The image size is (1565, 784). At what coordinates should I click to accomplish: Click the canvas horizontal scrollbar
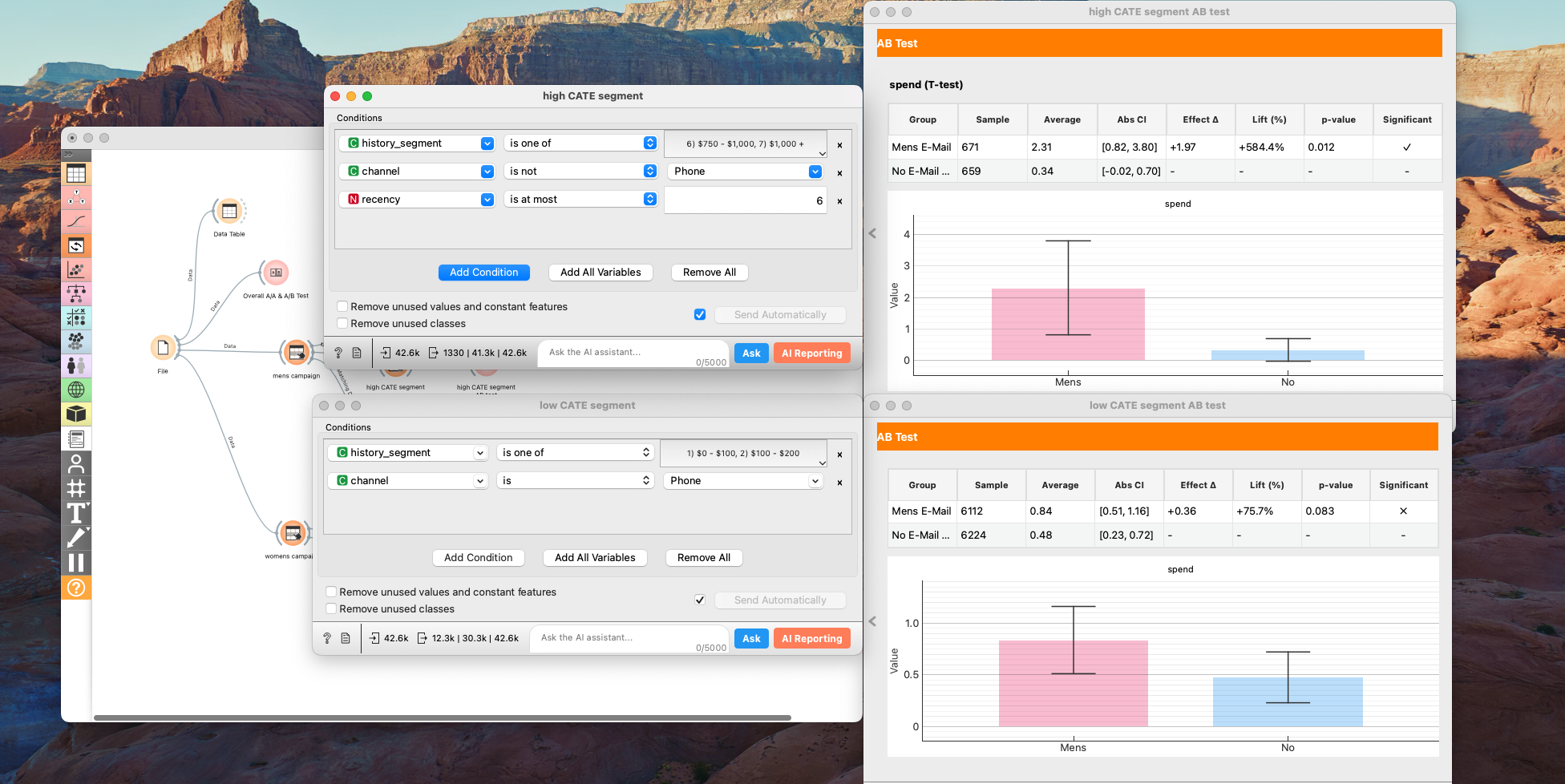[x=442, y=717]
